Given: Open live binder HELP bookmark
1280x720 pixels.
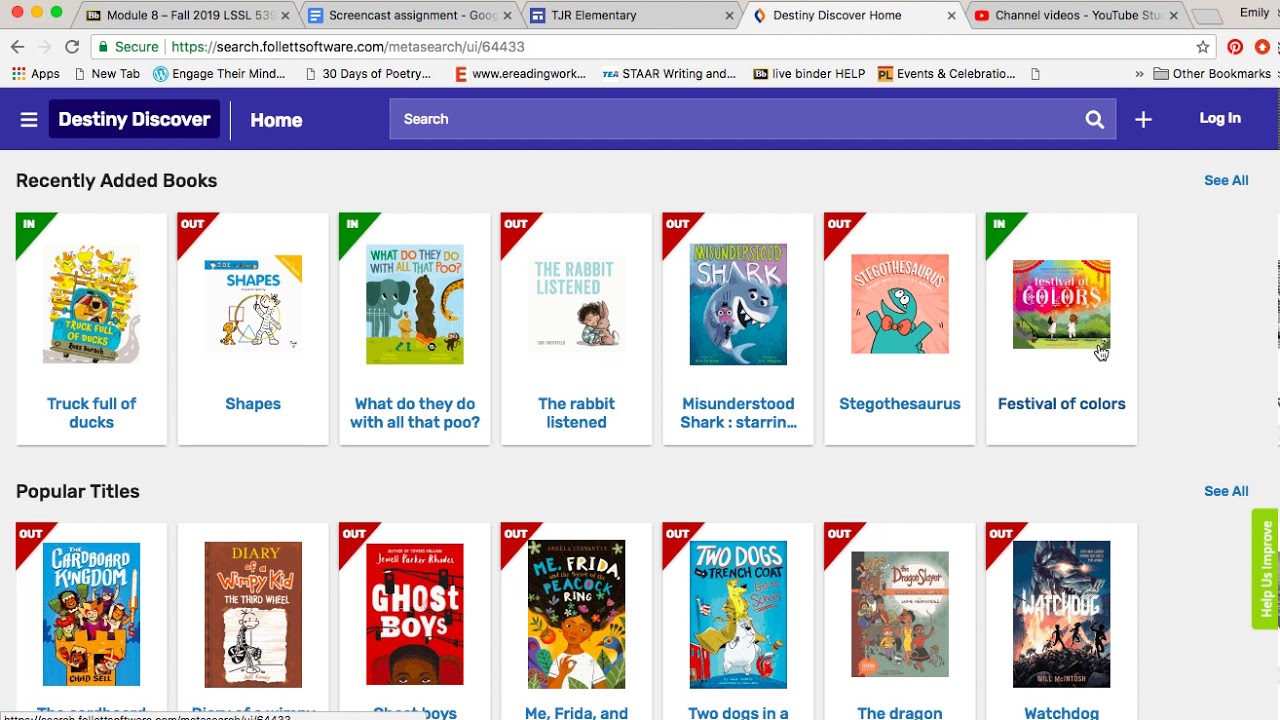Looking at the screenshot, I should click(x=809, y=74).
